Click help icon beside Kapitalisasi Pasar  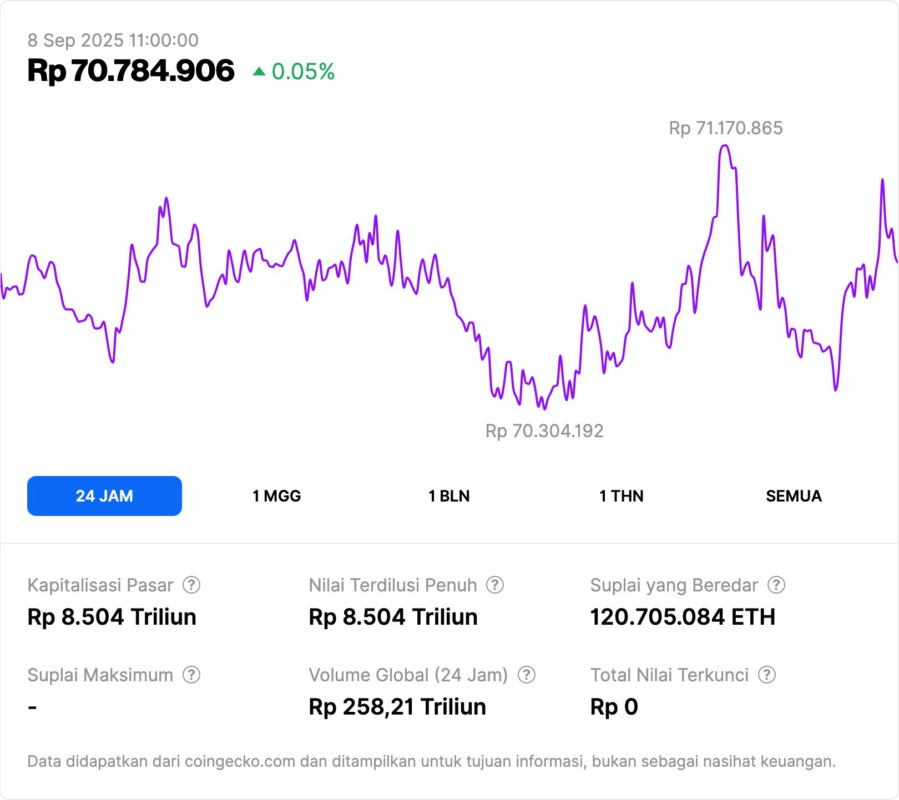pos(191,585)
